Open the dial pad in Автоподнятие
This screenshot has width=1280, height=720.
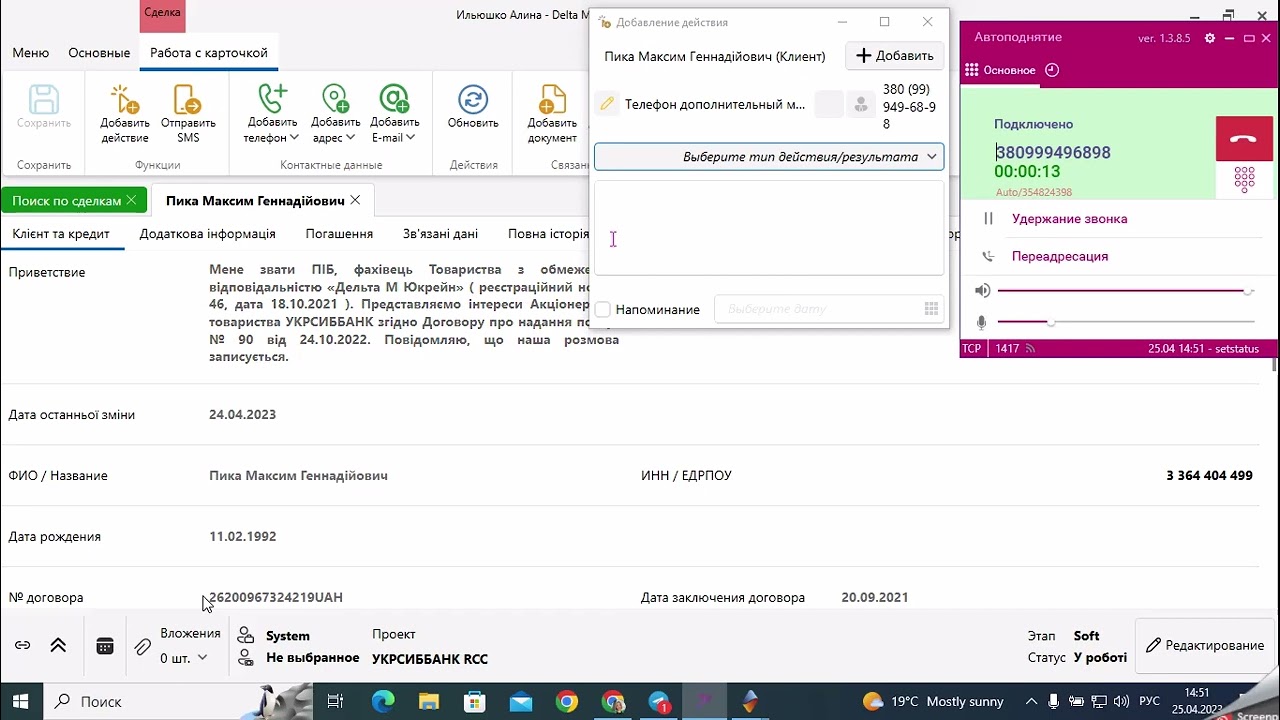pyautogui.click(x=1244, y=179)
